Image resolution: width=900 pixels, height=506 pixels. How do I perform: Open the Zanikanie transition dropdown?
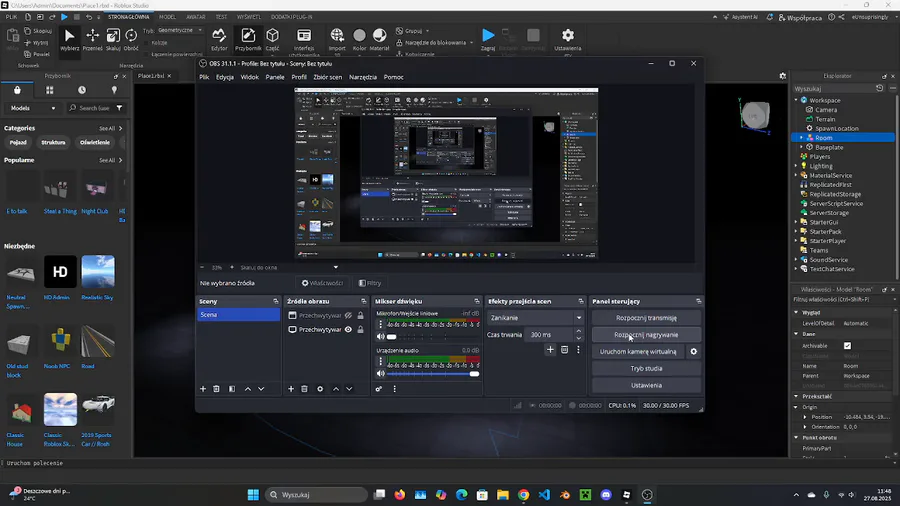point(536,318)
